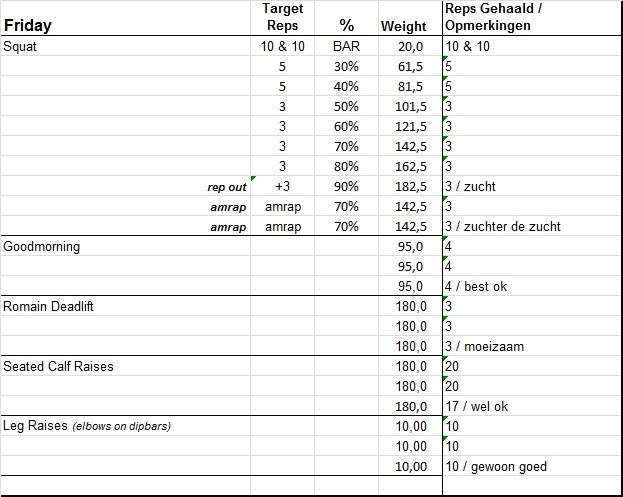Select the 90% percentage cell

coord(346,187)
